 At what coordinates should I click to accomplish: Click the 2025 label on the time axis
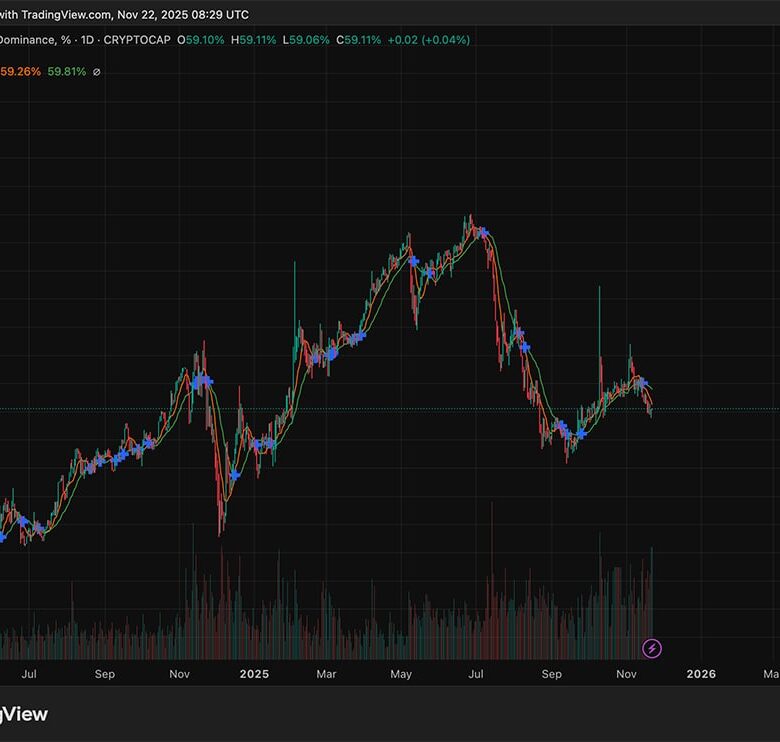254,674
